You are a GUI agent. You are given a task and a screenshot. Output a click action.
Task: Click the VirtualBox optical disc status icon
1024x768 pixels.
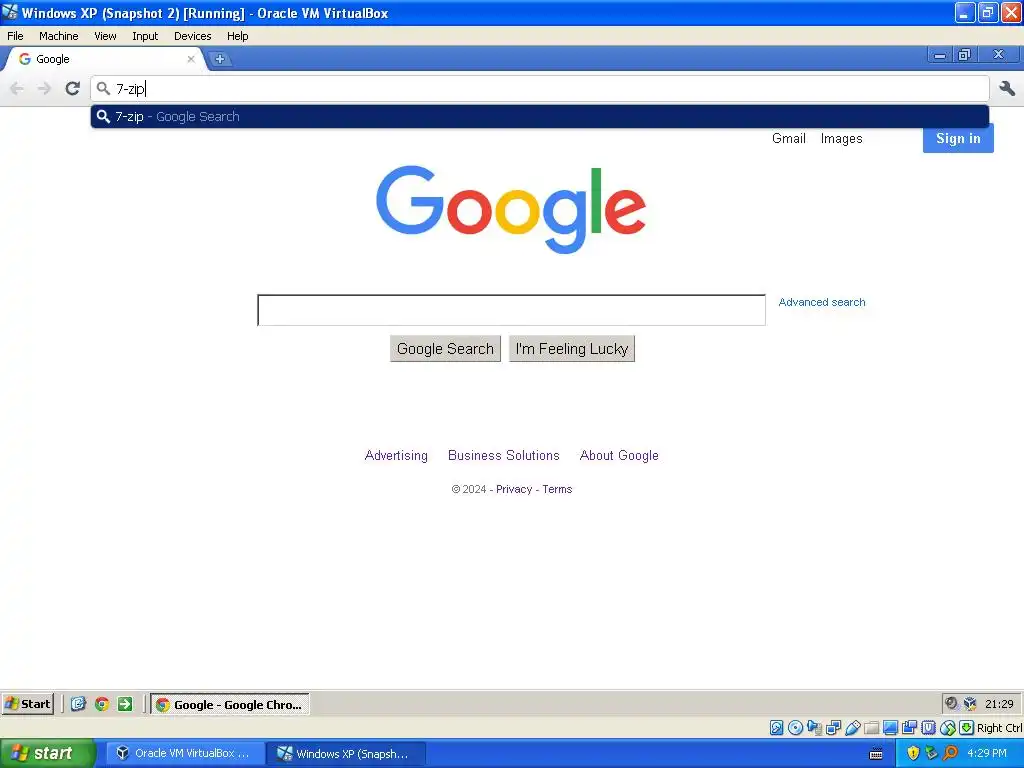coord(795,728)
